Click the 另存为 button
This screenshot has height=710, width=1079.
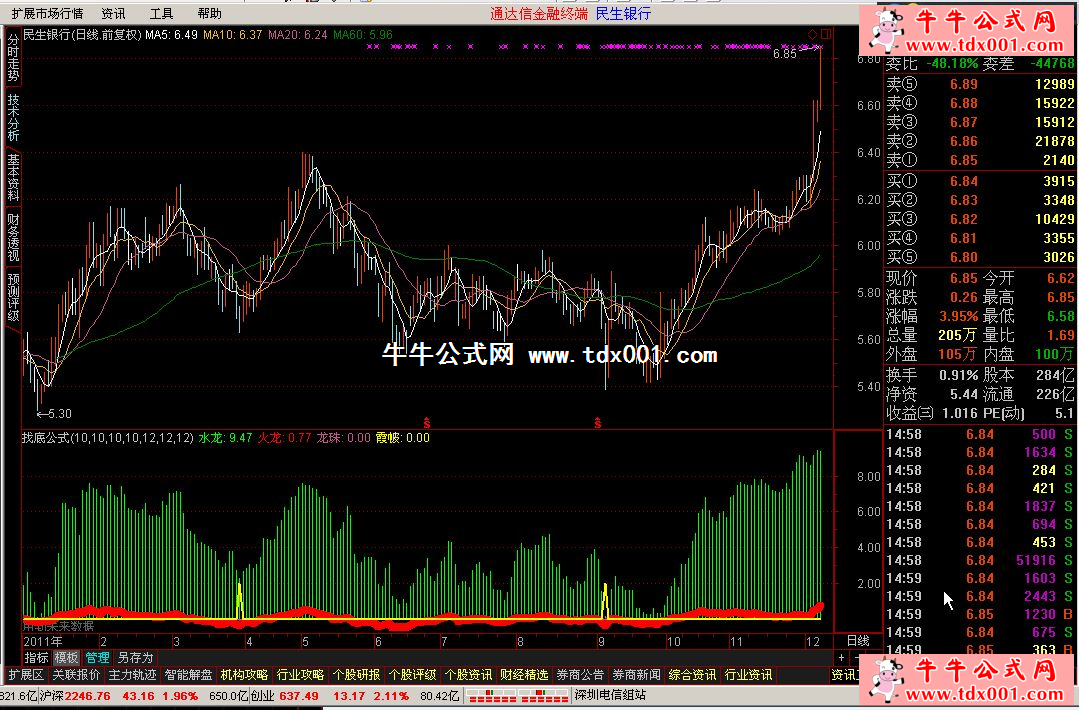pyautogui.click(x=135, y=658)
